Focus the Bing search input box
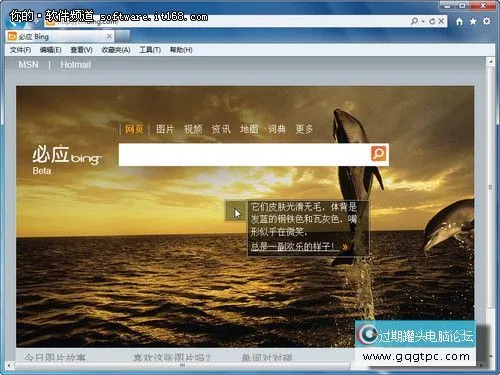 point(244,154)
